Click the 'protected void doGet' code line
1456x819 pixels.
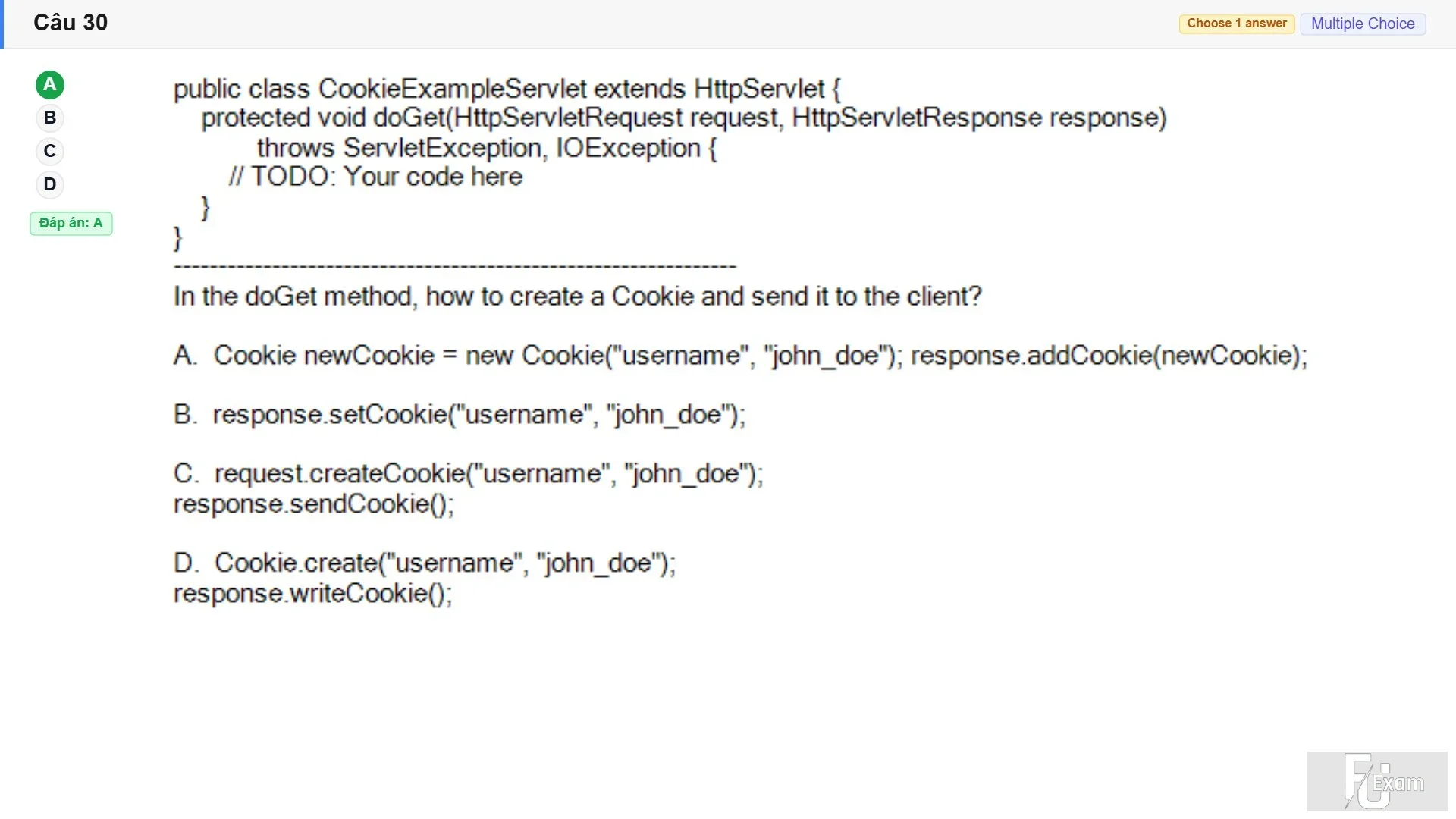pyautogui.click(x=684, y=118)
